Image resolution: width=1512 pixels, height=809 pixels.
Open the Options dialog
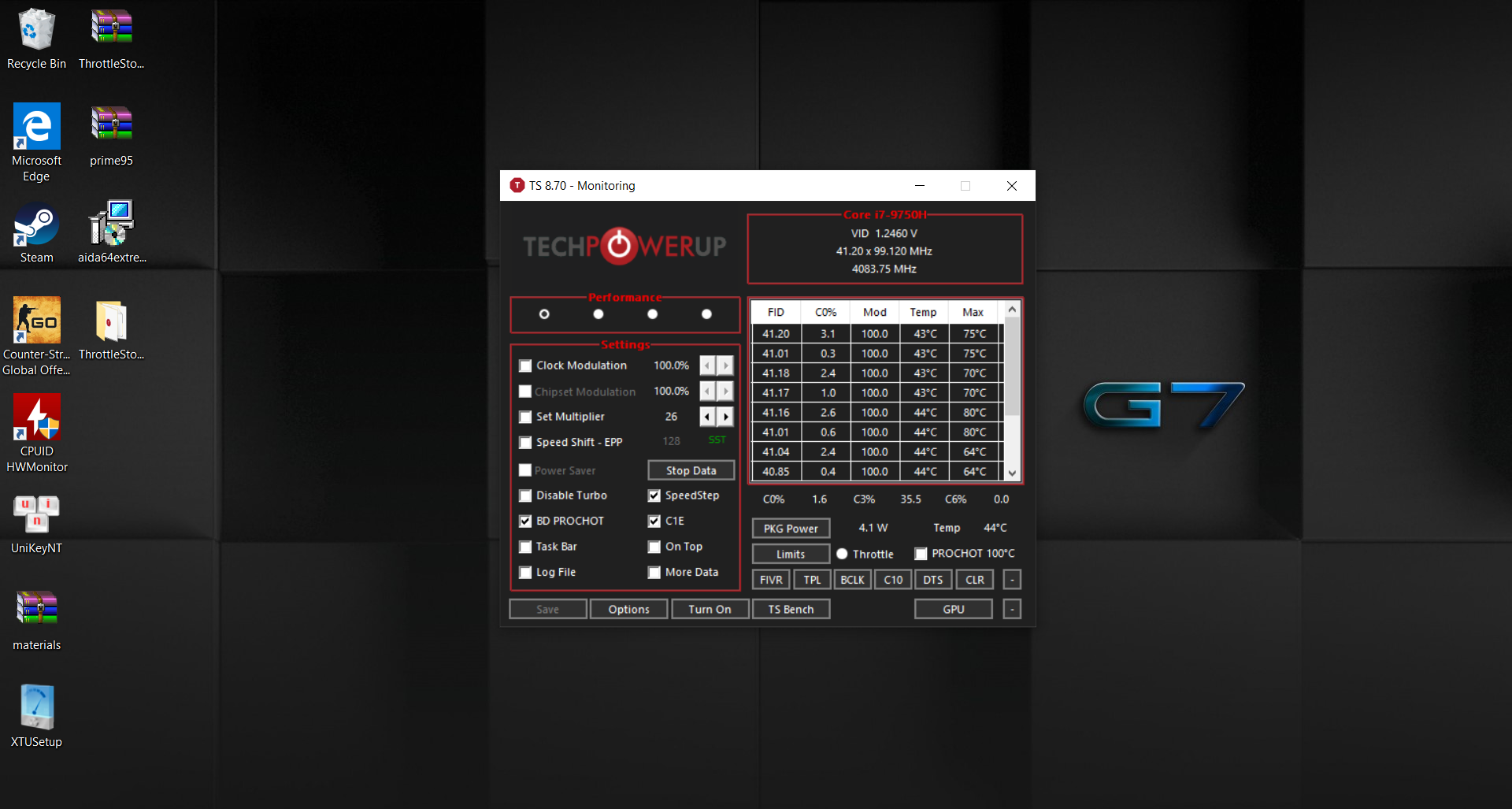click(x=628, y=610)
